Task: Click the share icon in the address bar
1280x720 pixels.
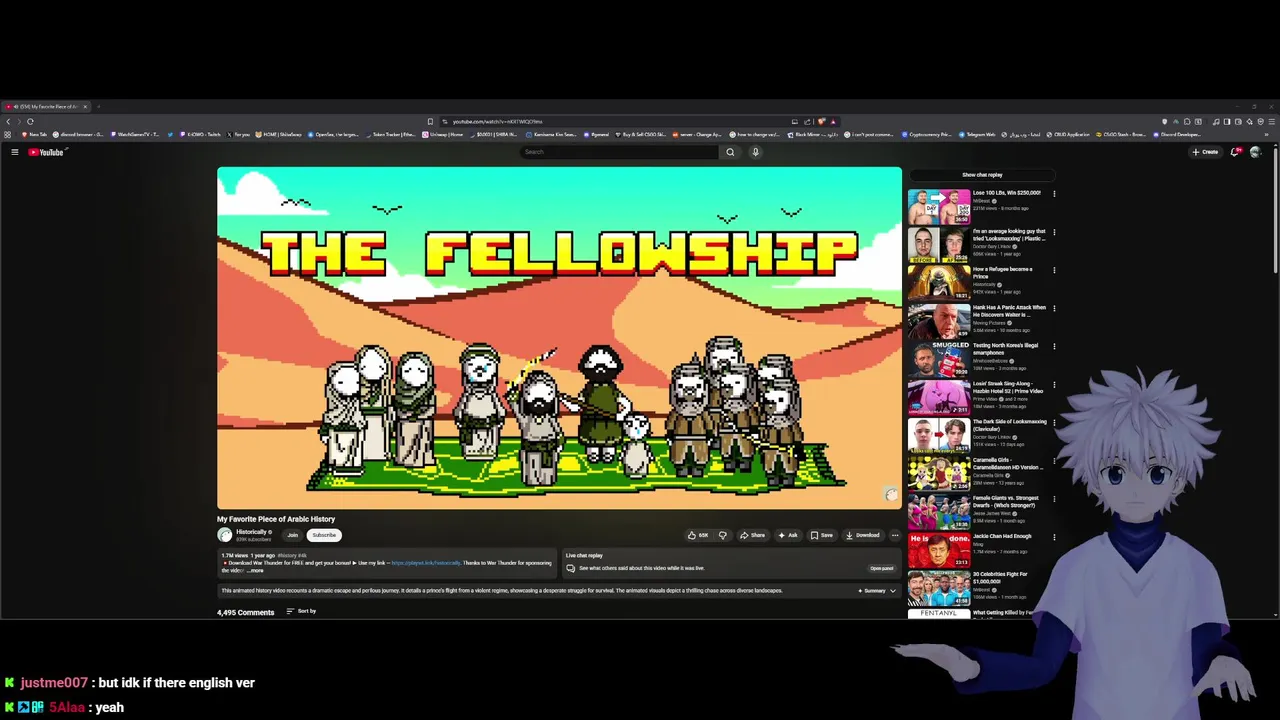Action: coord(807,122)
